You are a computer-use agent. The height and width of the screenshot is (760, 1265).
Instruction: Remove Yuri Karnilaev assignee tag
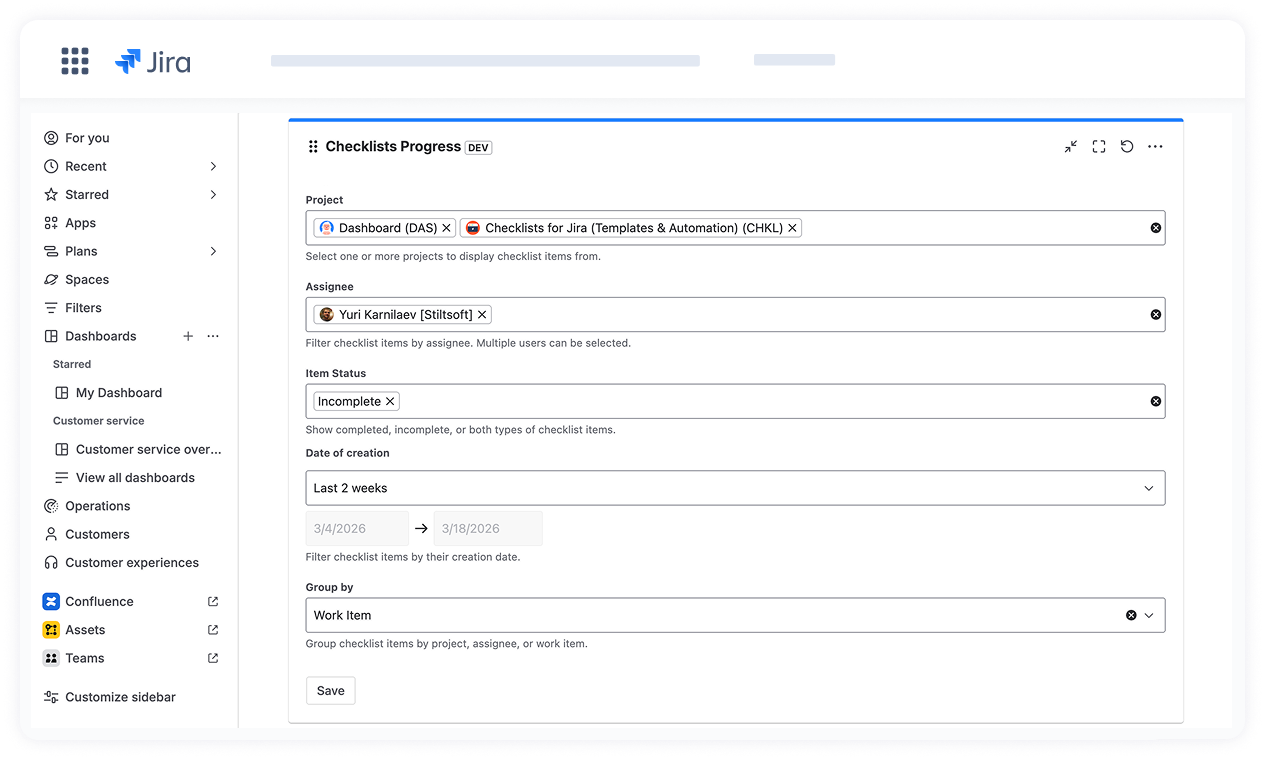point(482,315)
